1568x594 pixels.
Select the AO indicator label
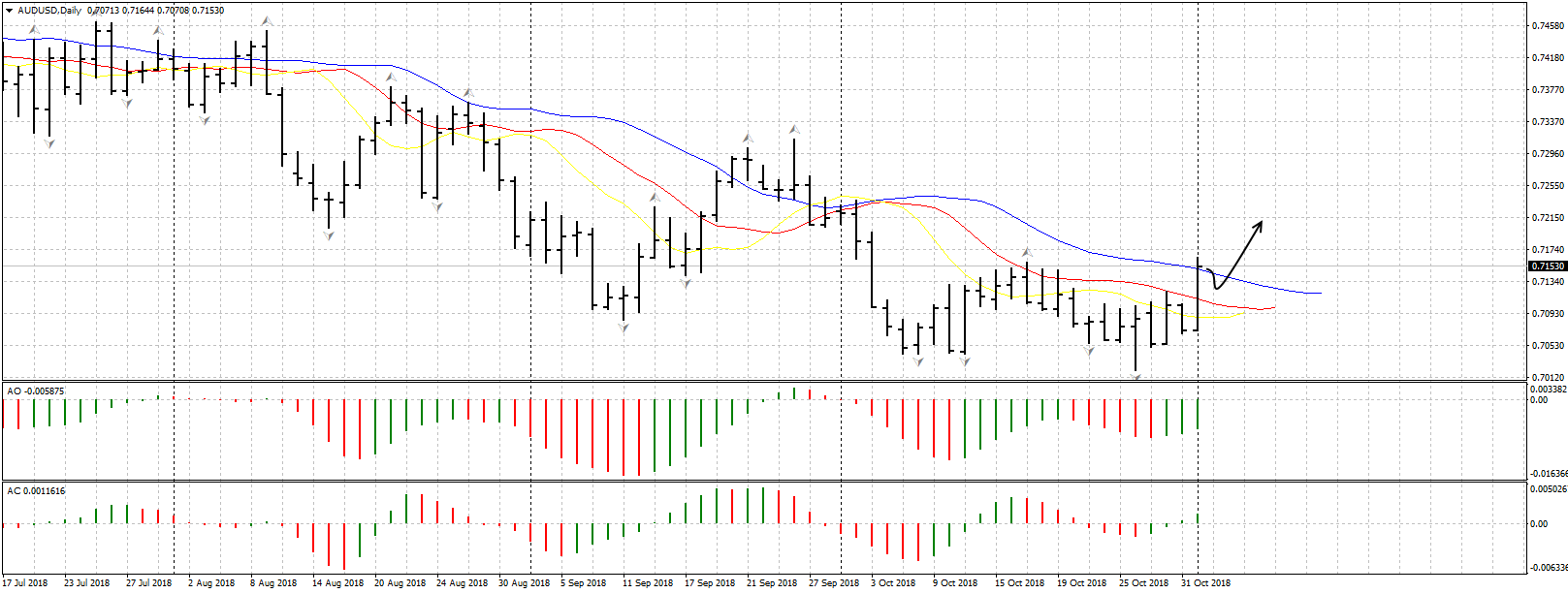pyautogui.click(x=36, y=391)
